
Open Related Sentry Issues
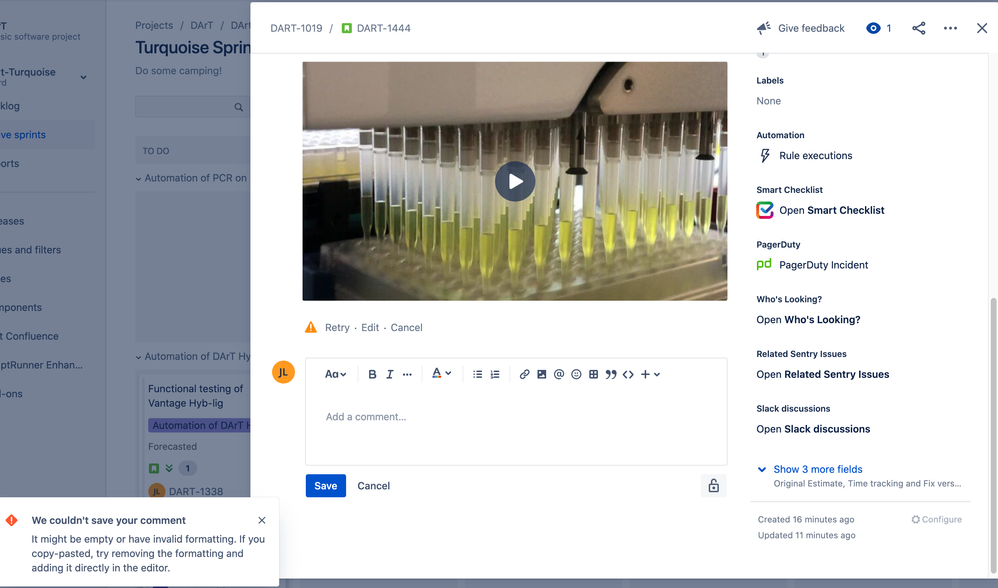[x=822, y=374]
